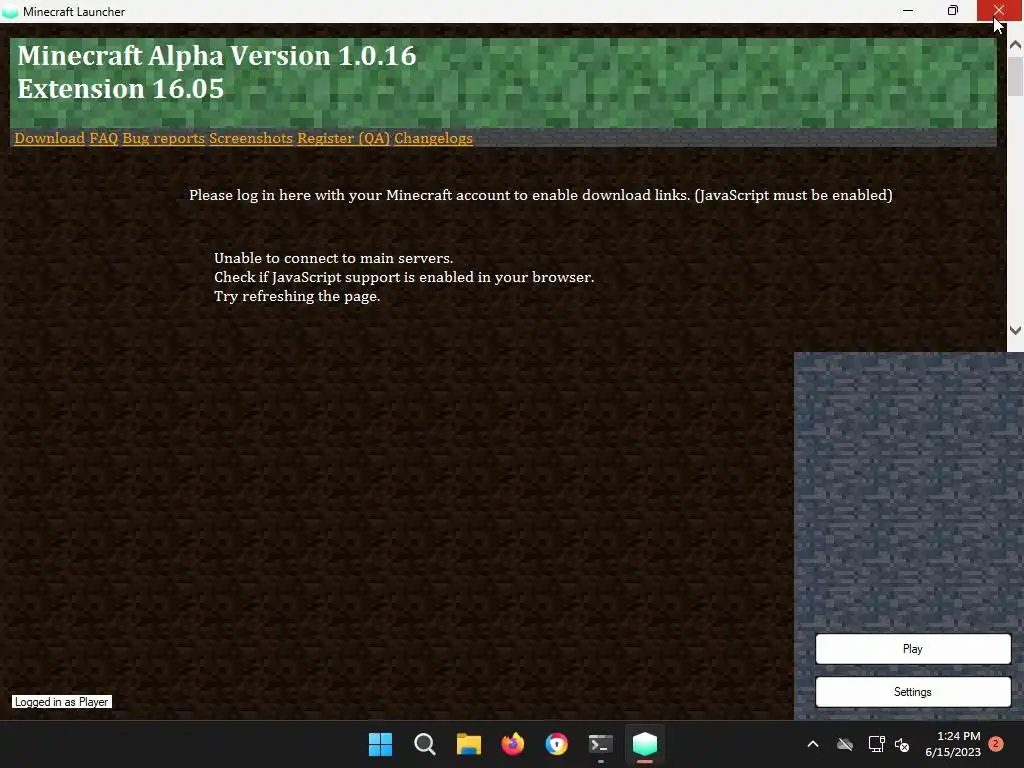Open the launcher Settings button
This screenshot has height=768, width=1024.
tap(912, 692)
